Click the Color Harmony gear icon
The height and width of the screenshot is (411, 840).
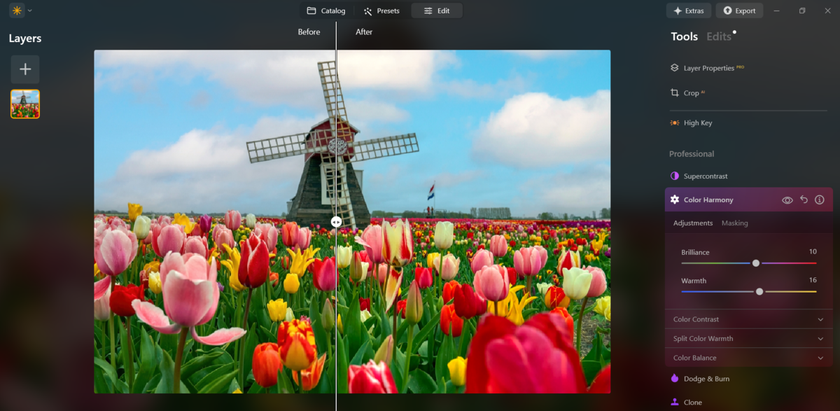[x=674, y=199]
